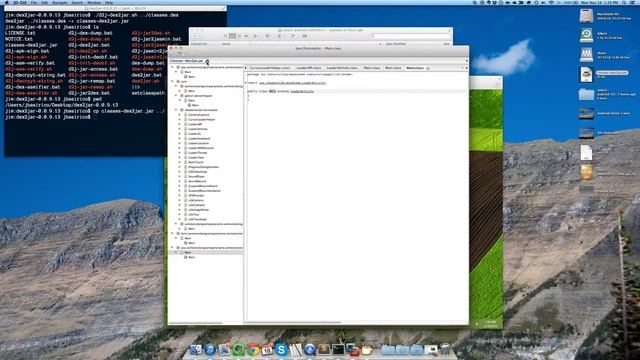Click the classes-dex2jar.jar file field
640x360 pixels.
click(187, 61)
